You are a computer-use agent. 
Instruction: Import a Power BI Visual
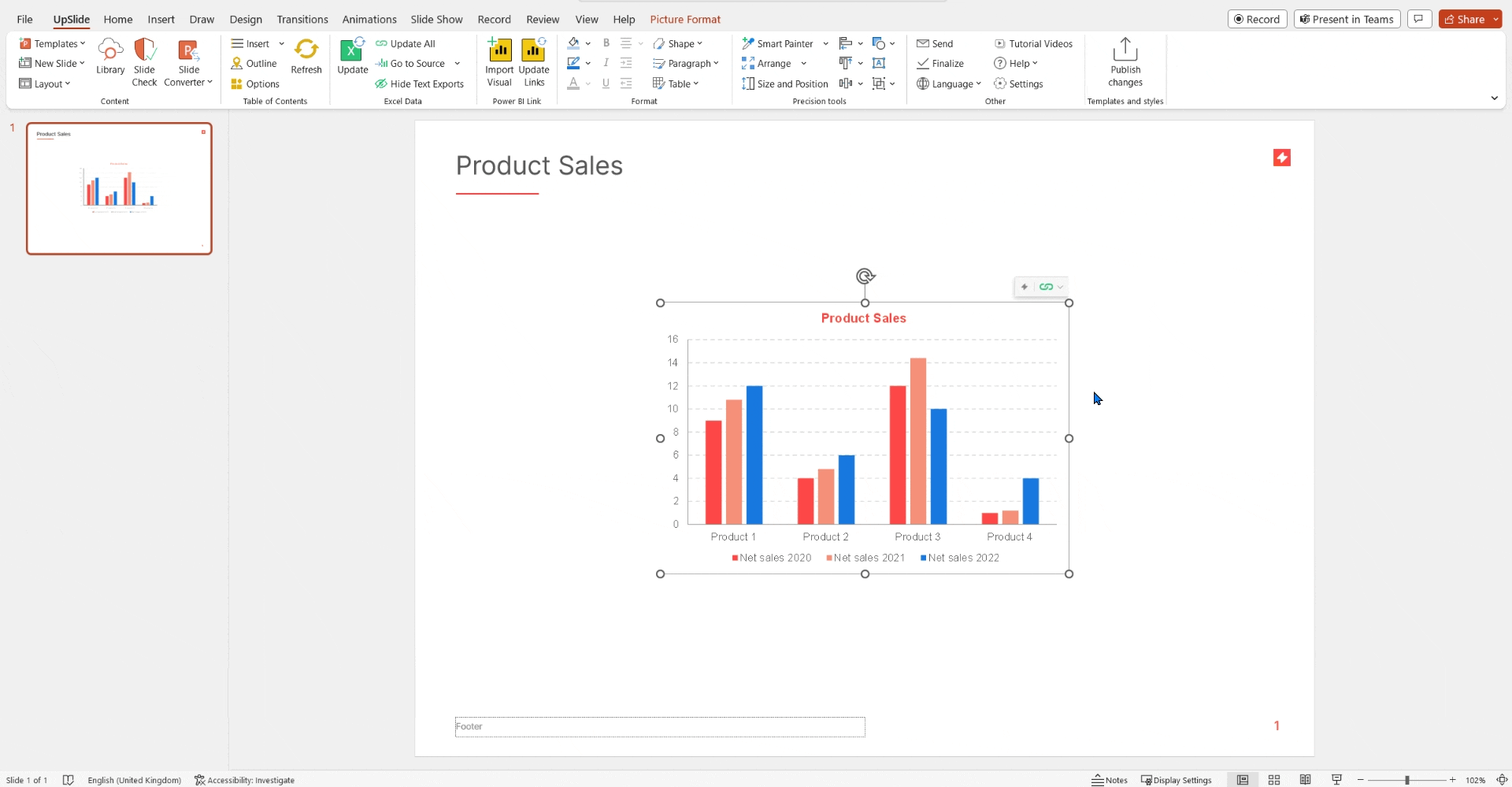coord(499,61)
